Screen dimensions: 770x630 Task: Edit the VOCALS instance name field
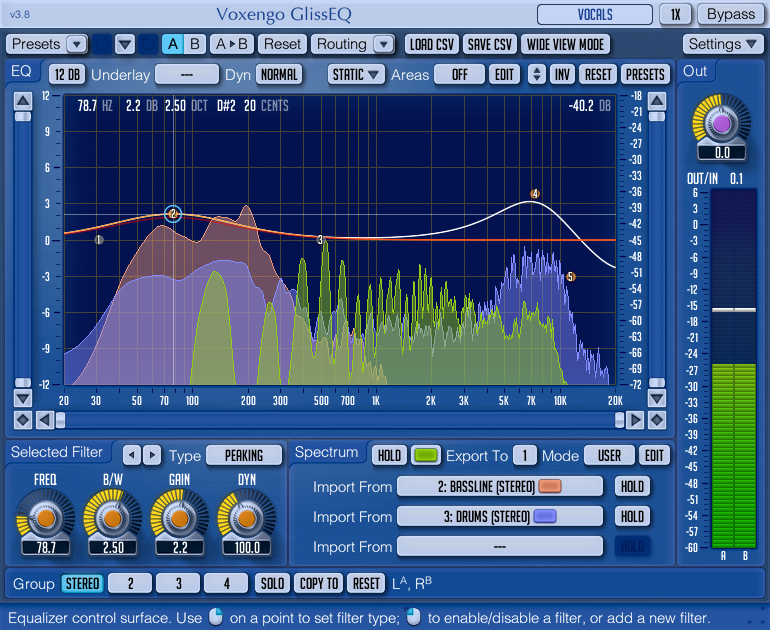tap(595, 14)
